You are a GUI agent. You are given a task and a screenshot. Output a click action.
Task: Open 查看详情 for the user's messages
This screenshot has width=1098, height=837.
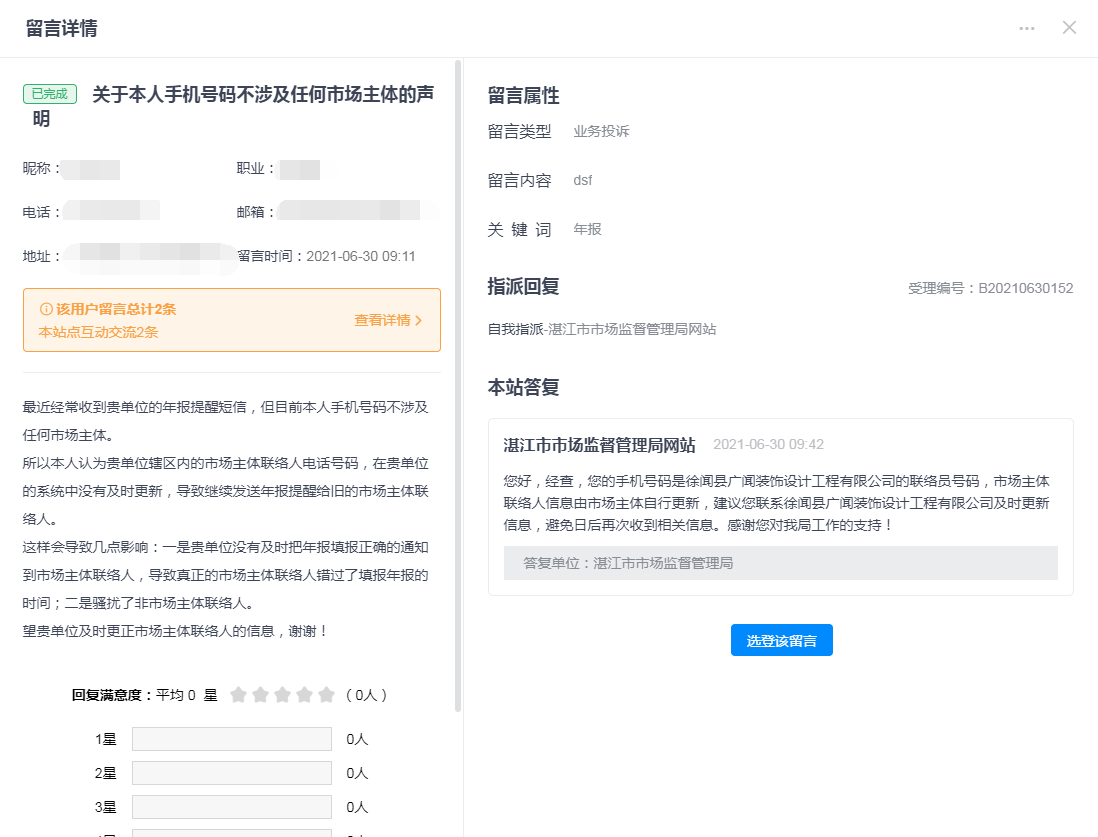click(x=382, y=321)
